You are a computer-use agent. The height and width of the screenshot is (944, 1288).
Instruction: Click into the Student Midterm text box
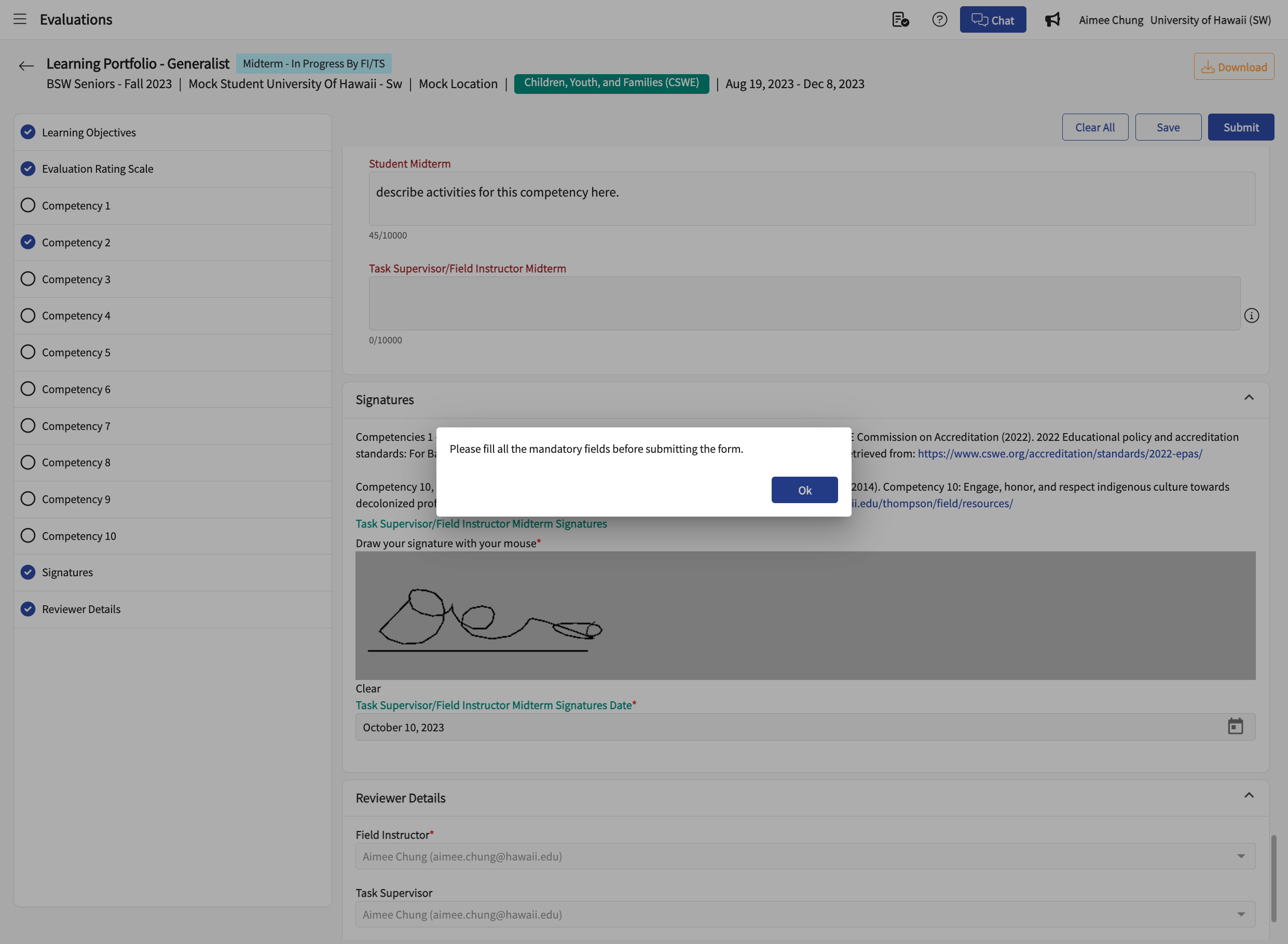[812, 198]
